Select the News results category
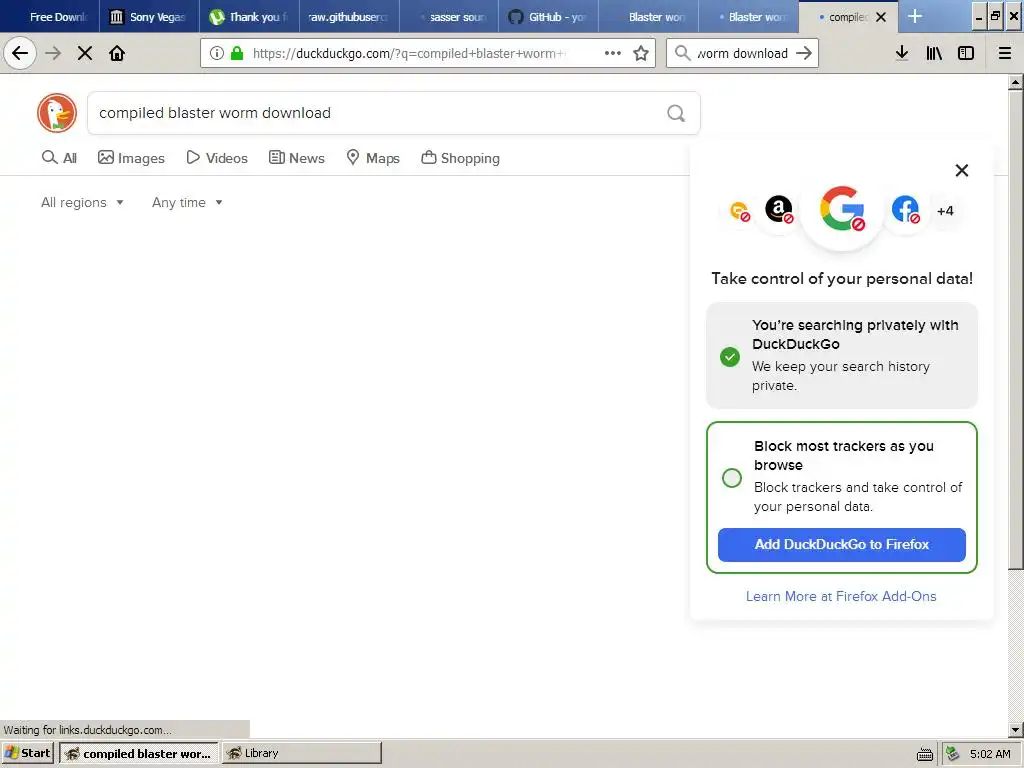Image resolution: width=1024 pixels, height=768 pixels. [x=296, y=158]
